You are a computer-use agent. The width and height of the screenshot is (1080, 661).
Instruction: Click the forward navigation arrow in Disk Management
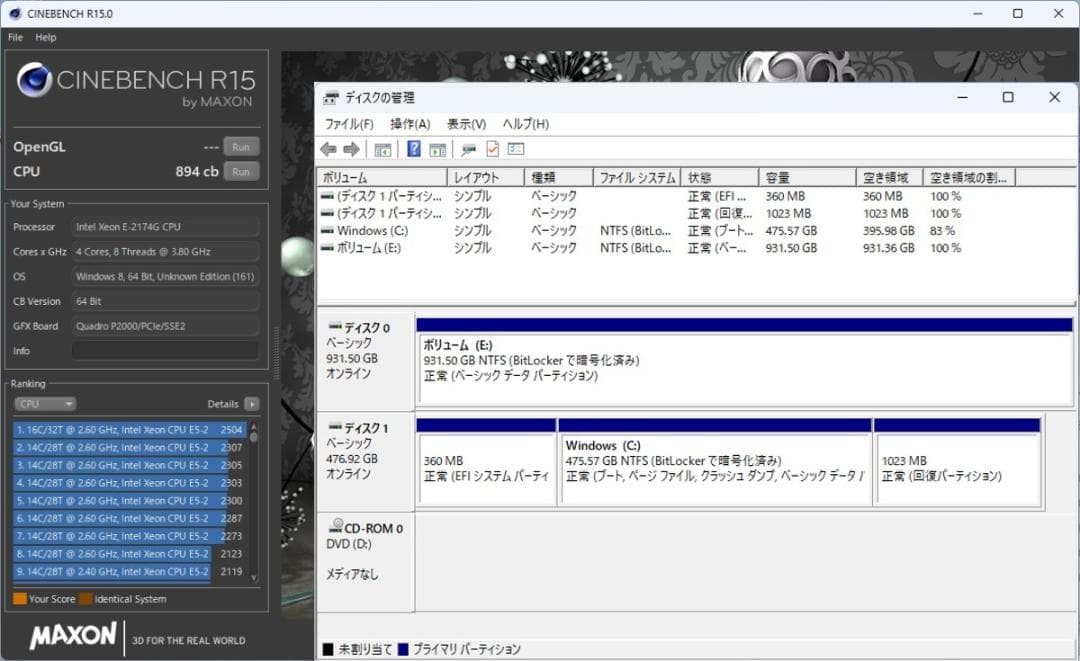(x=350, y=149)
